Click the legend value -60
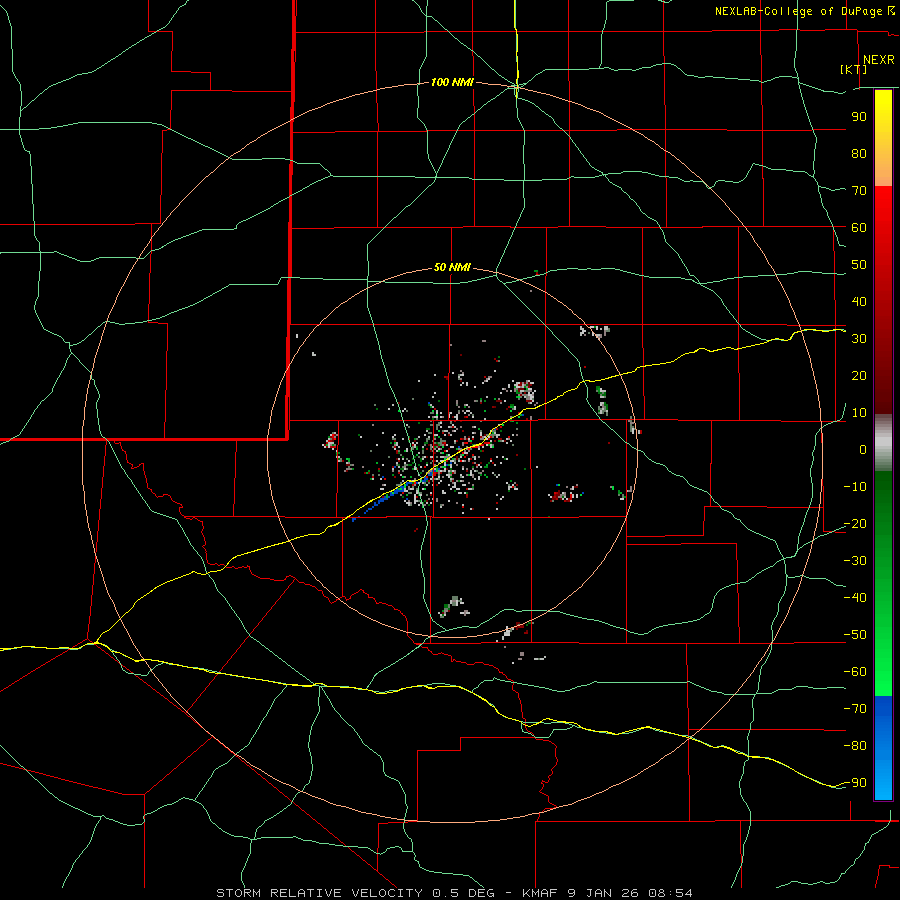This screenshot has height=900, width=900. click(855, 672)
